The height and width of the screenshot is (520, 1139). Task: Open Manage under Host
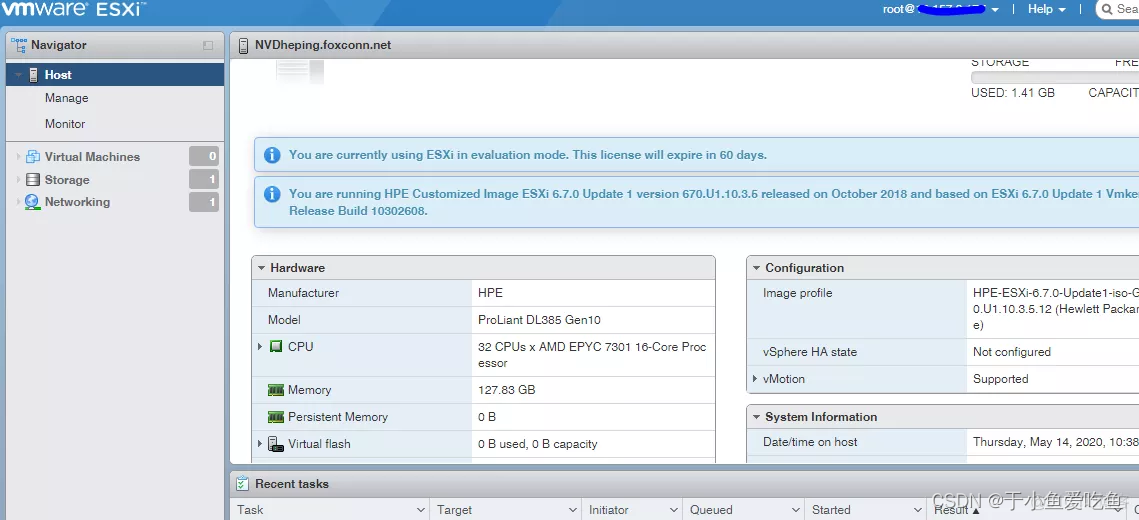tap(67, 98)
